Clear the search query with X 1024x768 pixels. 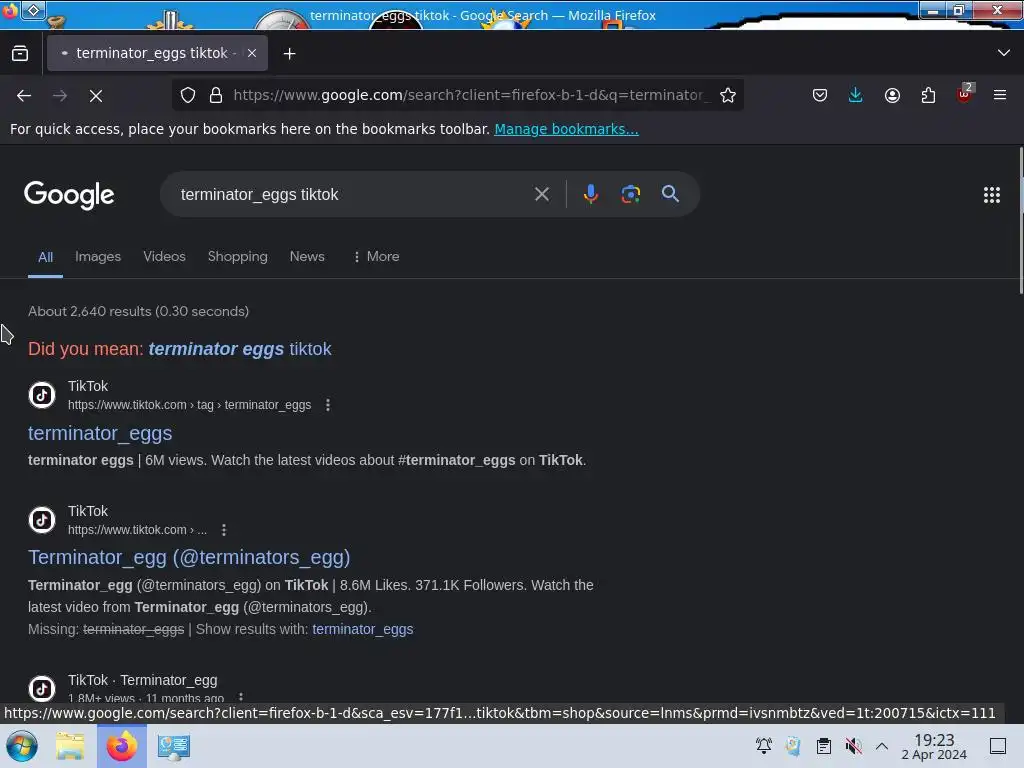pos(541,194)
